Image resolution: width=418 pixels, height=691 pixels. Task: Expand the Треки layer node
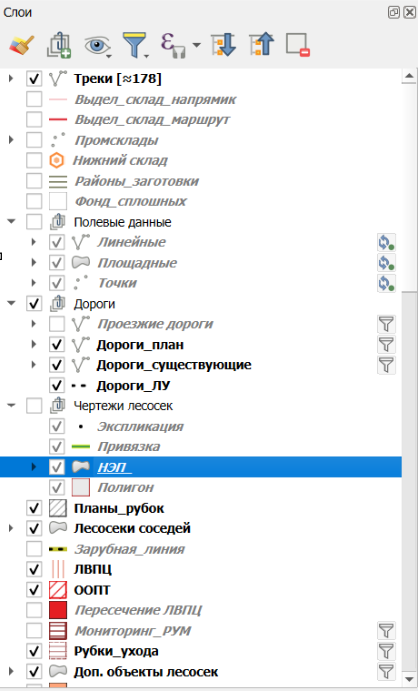[x=11, y=78]
